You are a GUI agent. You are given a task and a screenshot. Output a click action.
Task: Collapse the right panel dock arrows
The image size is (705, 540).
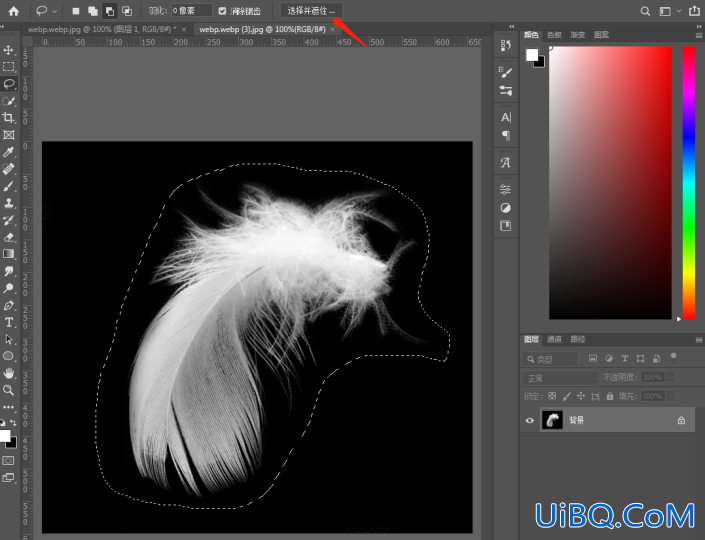(x=699, y=27)
